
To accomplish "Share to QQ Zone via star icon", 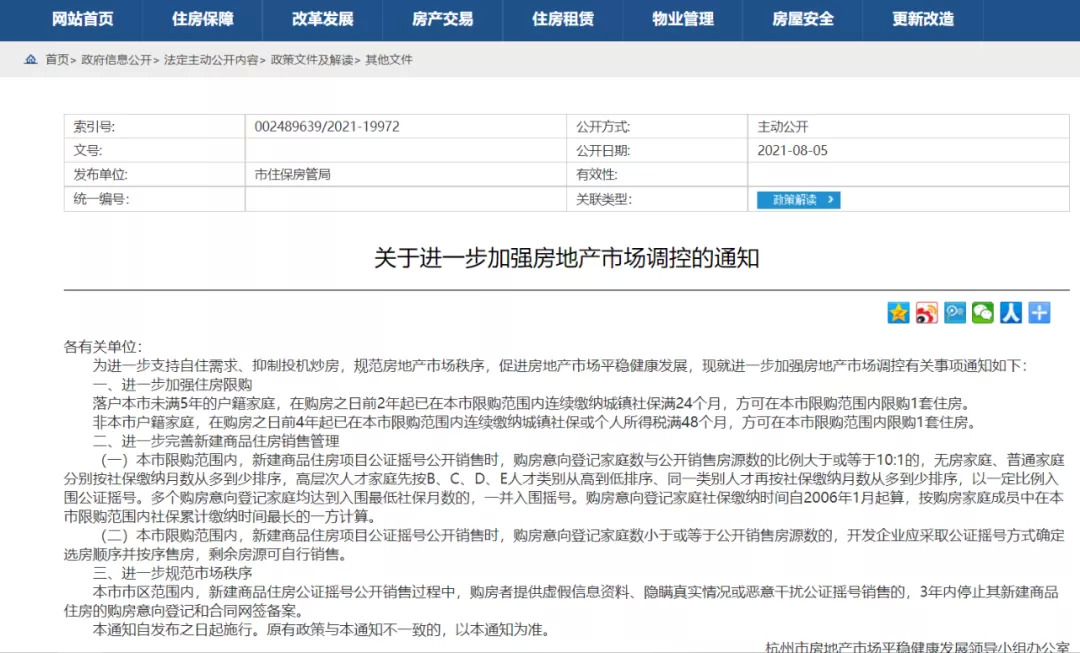I will pyautogui.click(x=898, y=313).
